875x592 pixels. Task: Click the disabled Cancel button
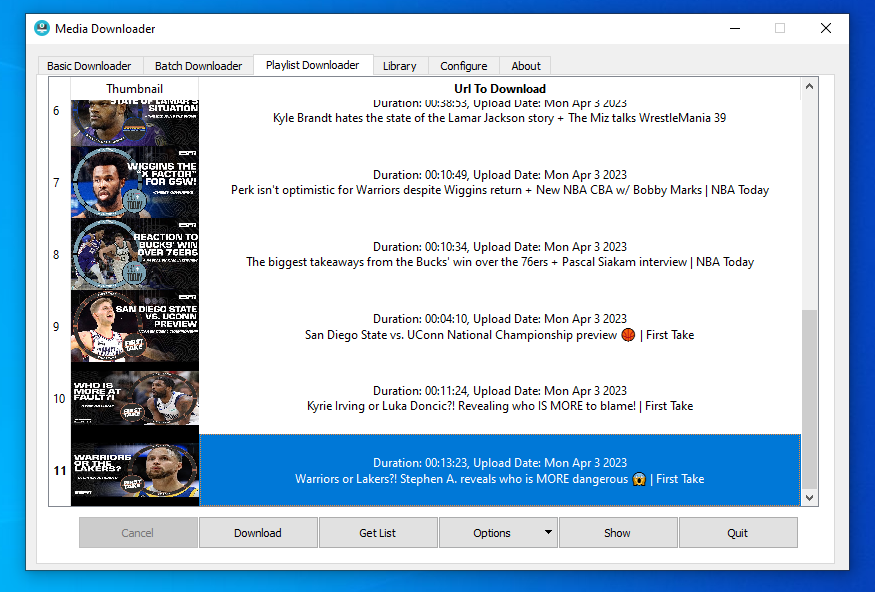pos(138,533)
